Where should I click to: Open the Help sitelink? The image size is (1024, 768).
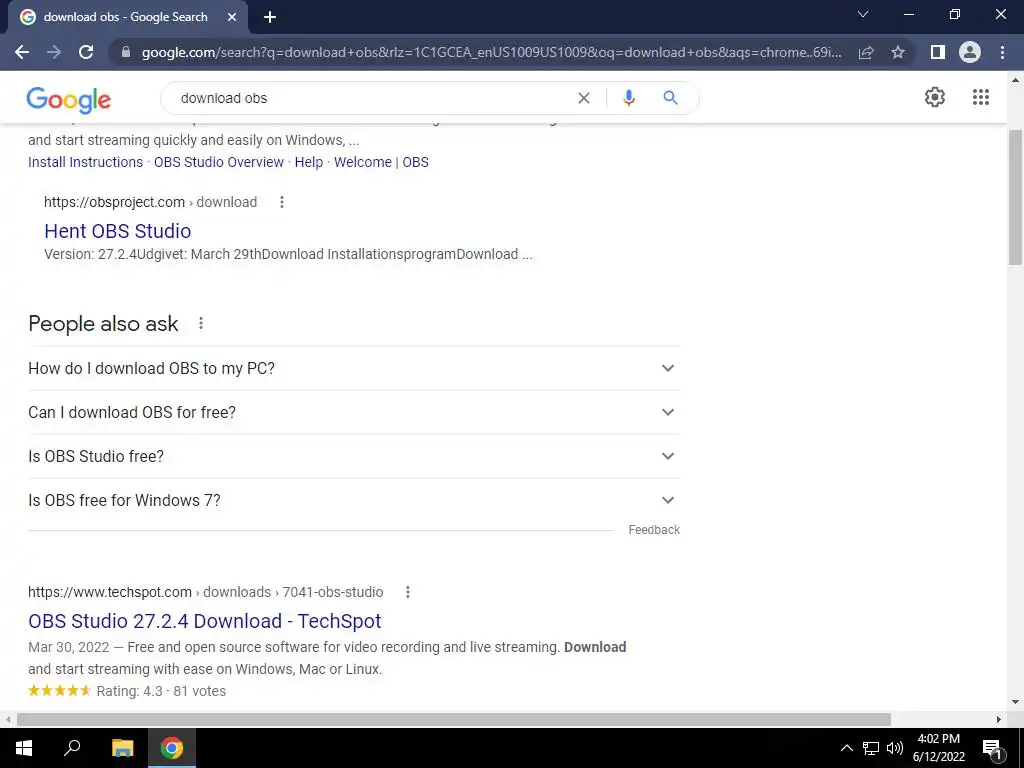tap(309, 162)
